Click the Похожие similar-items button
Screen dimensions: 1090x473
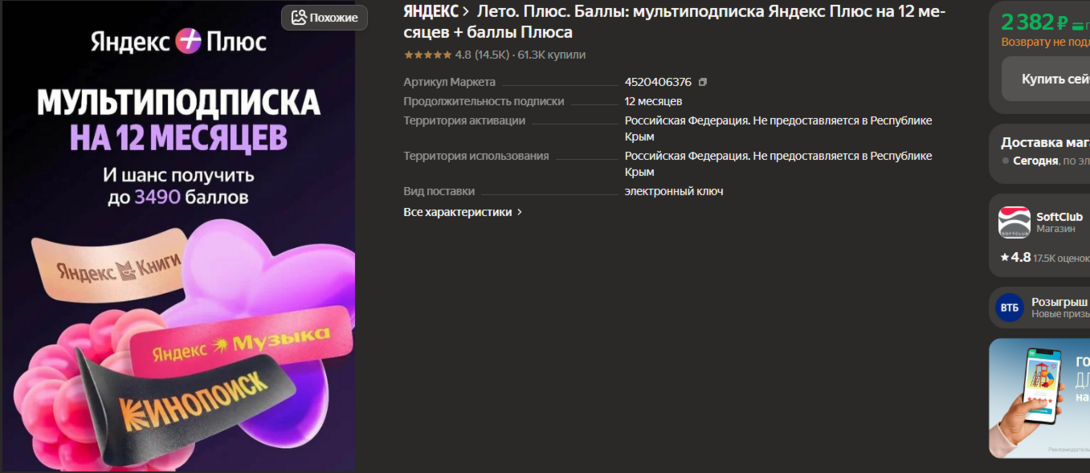[324, 18]
